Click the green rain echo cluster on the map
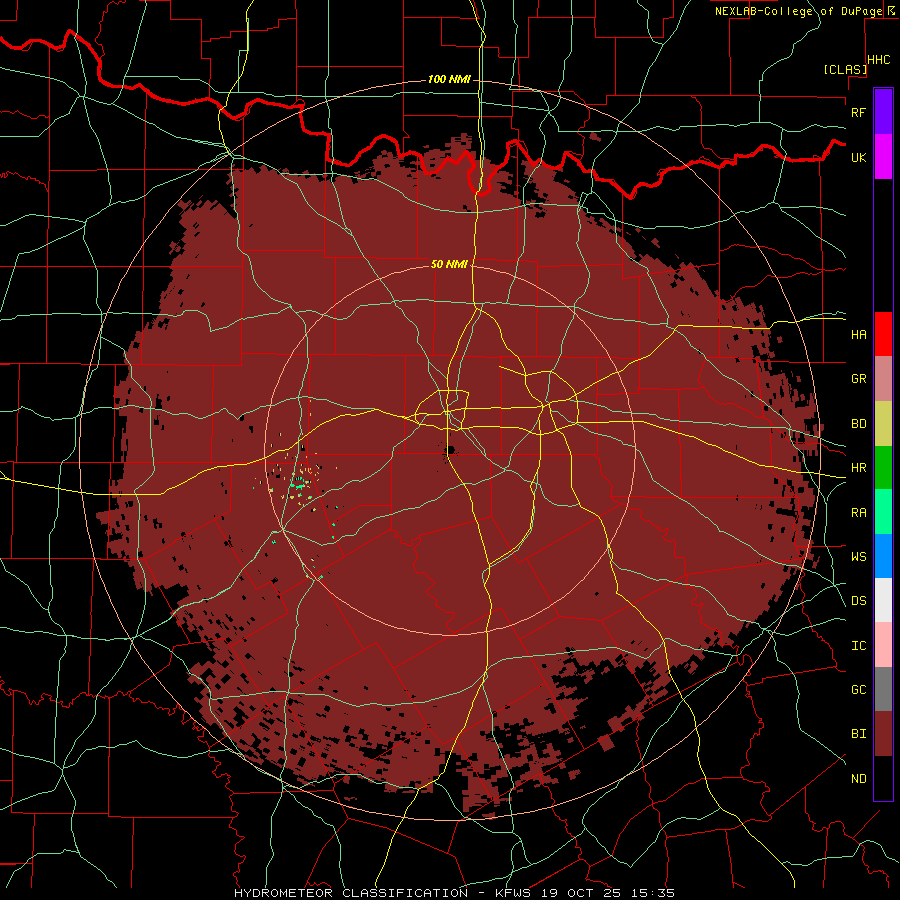This screenshot has width=900, height=900. (x=298, y=485)
